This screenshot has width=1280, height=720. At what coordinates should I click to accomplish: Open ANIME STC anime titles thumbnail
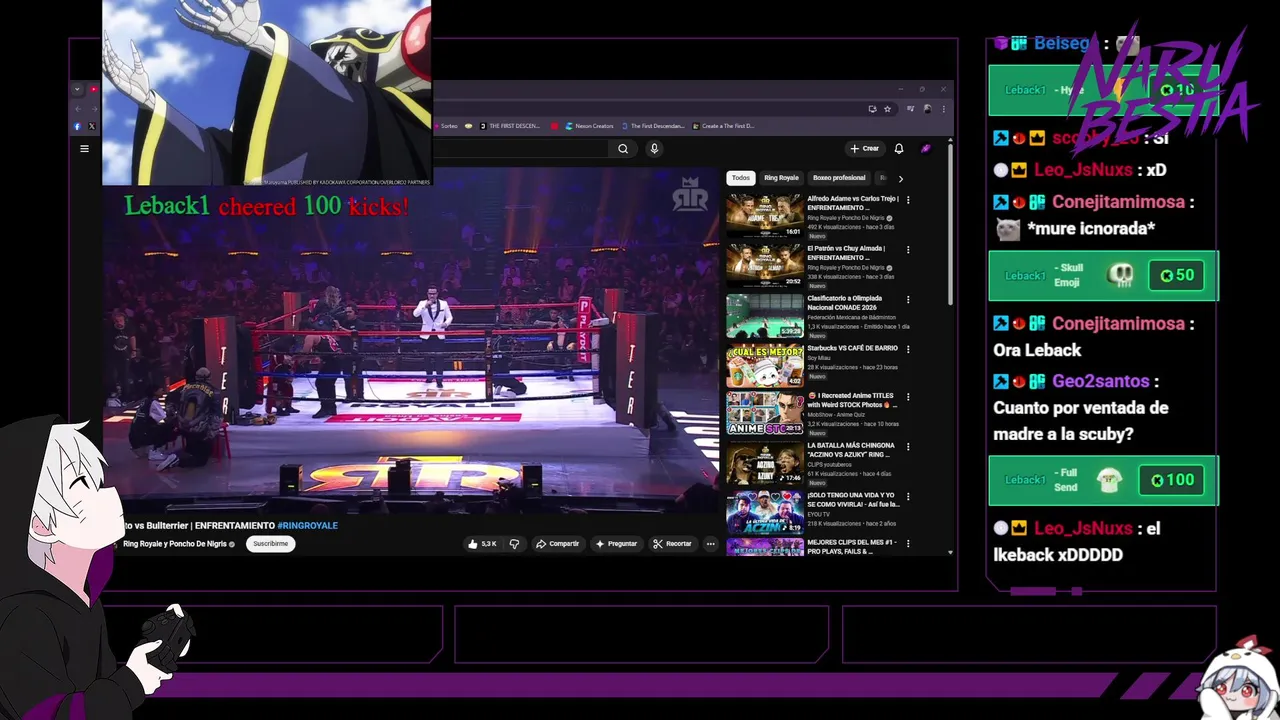click(765, 413)
